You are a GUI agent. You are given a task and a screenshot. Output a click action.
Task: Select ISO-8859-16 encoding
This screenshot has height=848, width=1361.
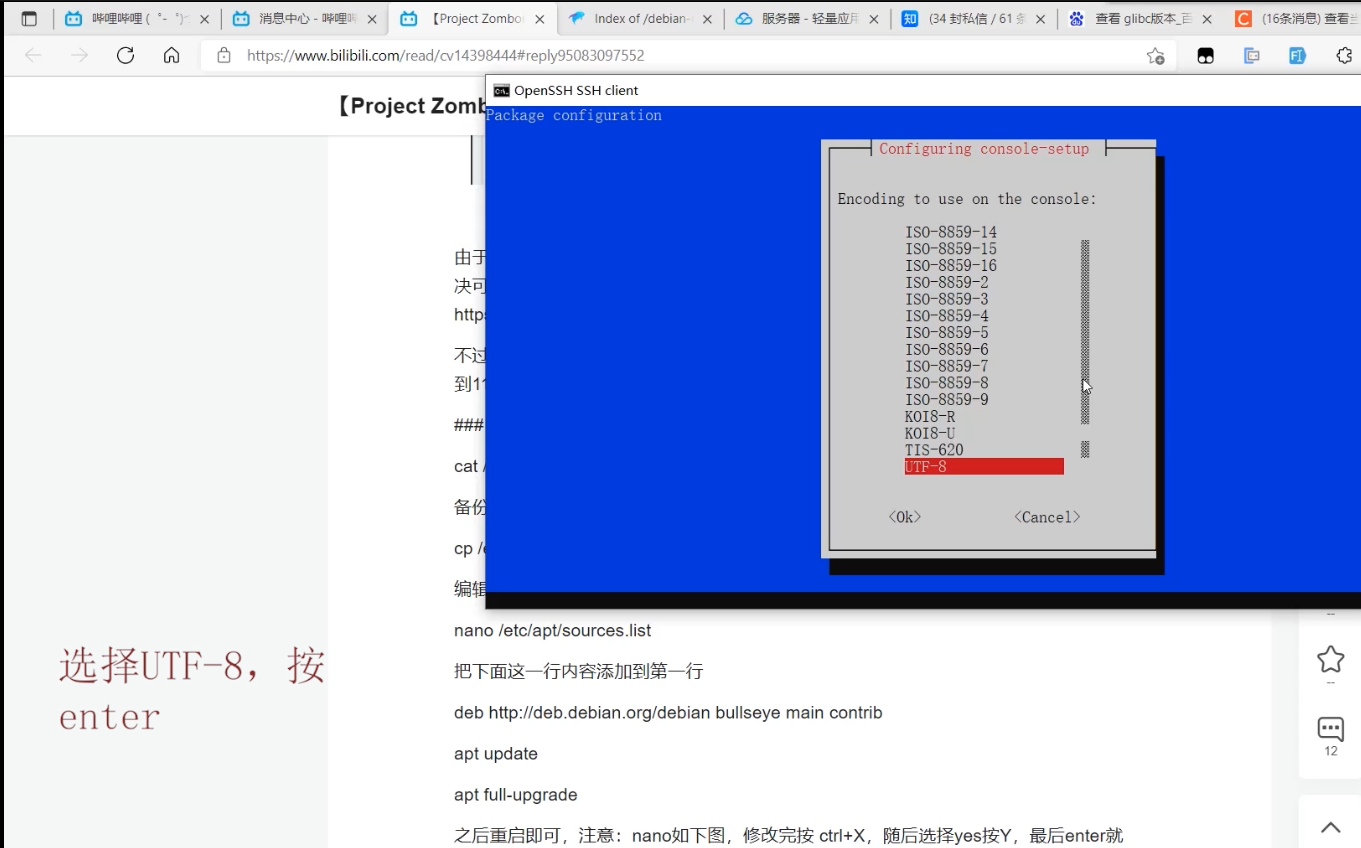coord(951,266)
